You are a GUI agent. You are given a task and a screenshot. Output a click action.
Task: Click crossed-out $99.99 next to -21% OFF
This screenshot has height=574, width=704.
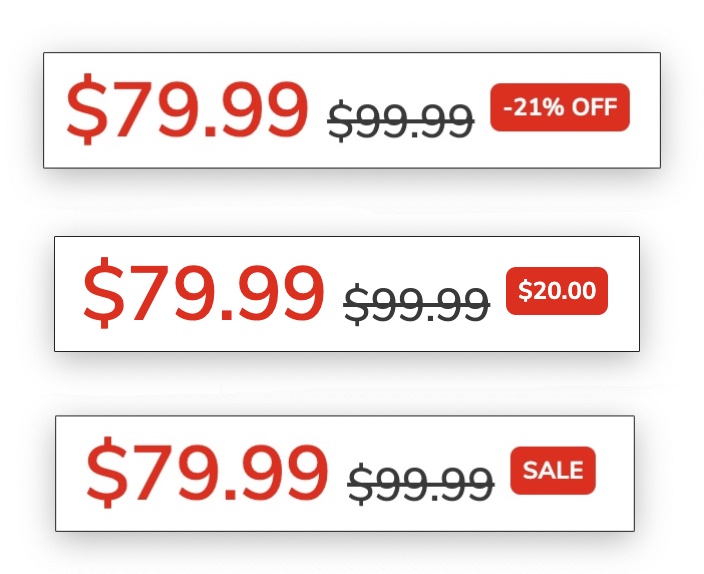click(x=400, y=122)
